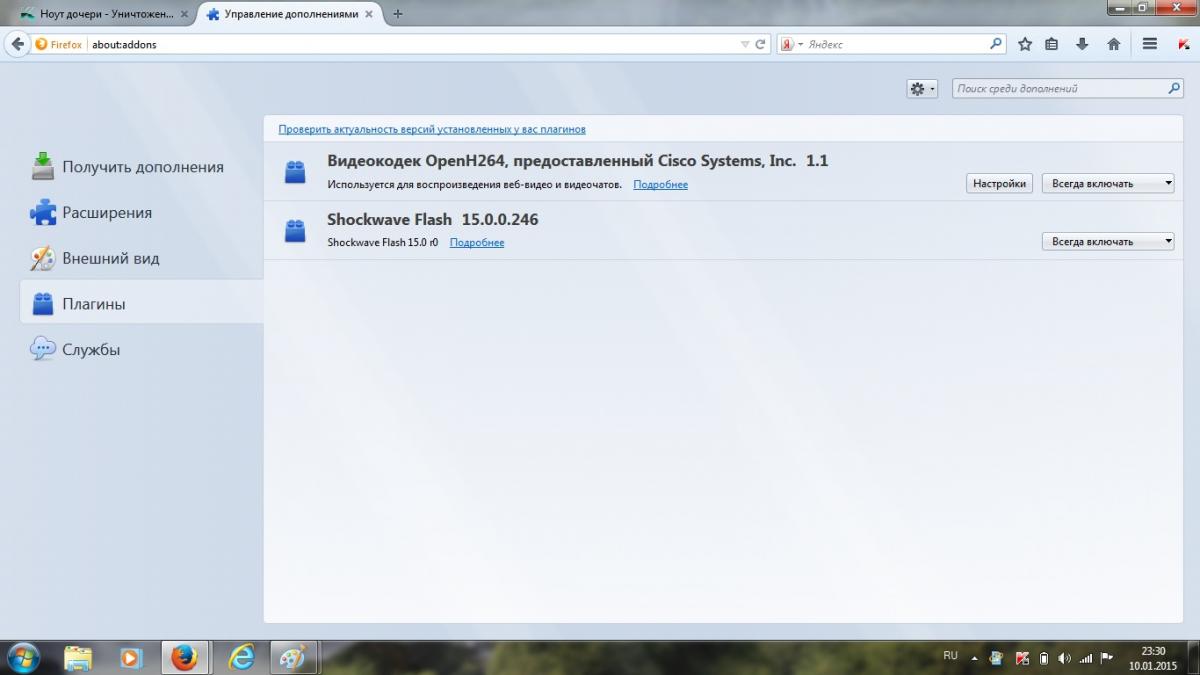1200x675 pixels.
Task: Click the RU language indicator
Action: (x=950, y=656)
